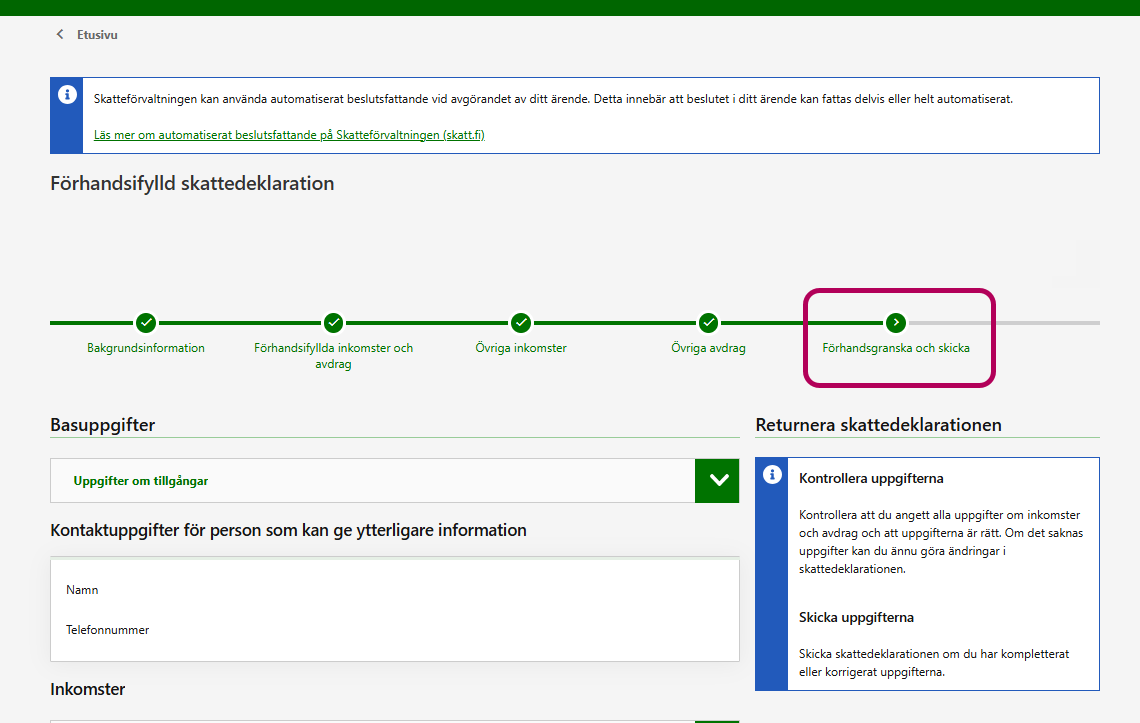Viewport: 1140px width, 723px height.
Task: Open the Förhandsifyllda inkomster och avdrag step label
Action: (x=333, y=355)
